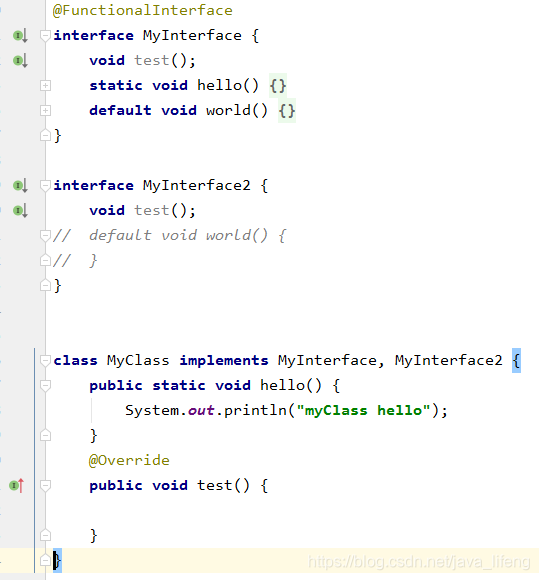Collapse the commented default void world() block

[x=45, y=236]
